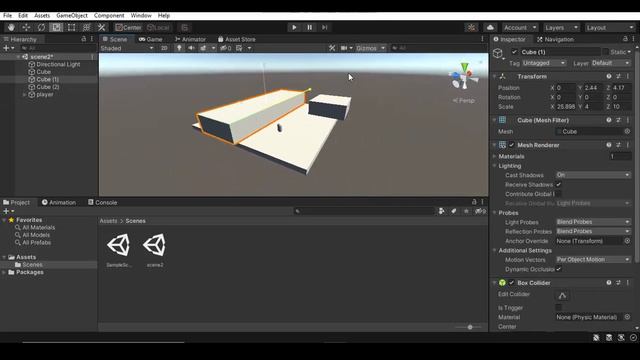Toggle Cube (1) active checkbox
The height and width of the screenshot is (360, 640).
(x=514, y=52)
